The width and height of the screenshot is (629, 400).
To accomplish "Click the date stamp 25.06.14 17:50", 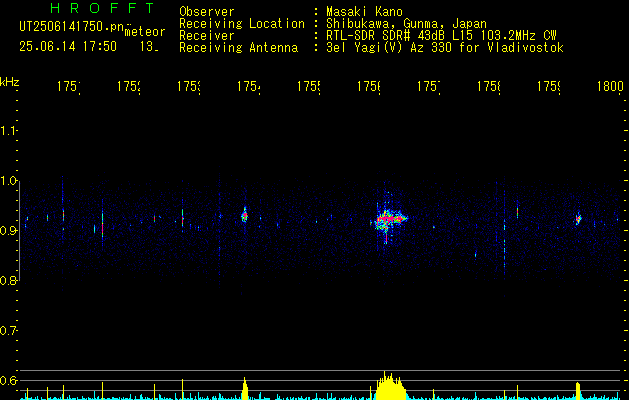I will pyautogui.click(x=68, y=47).
